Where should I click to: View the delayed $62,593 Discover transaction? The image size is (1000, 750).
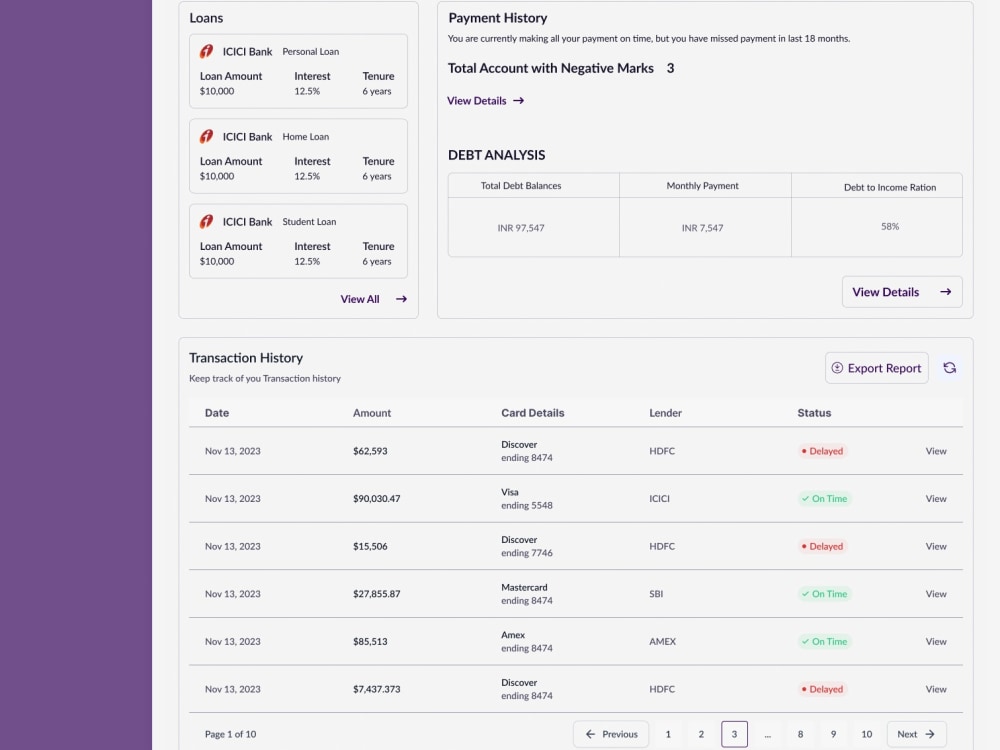(936, 451)
